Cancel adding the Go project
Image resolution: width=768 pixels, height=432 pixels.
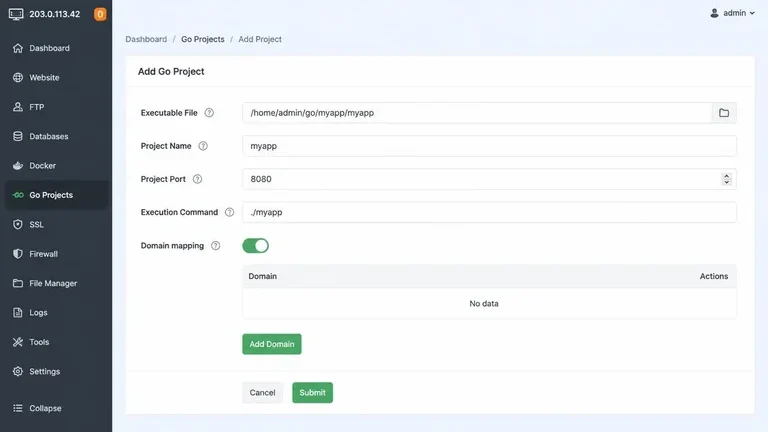point(263,392)
